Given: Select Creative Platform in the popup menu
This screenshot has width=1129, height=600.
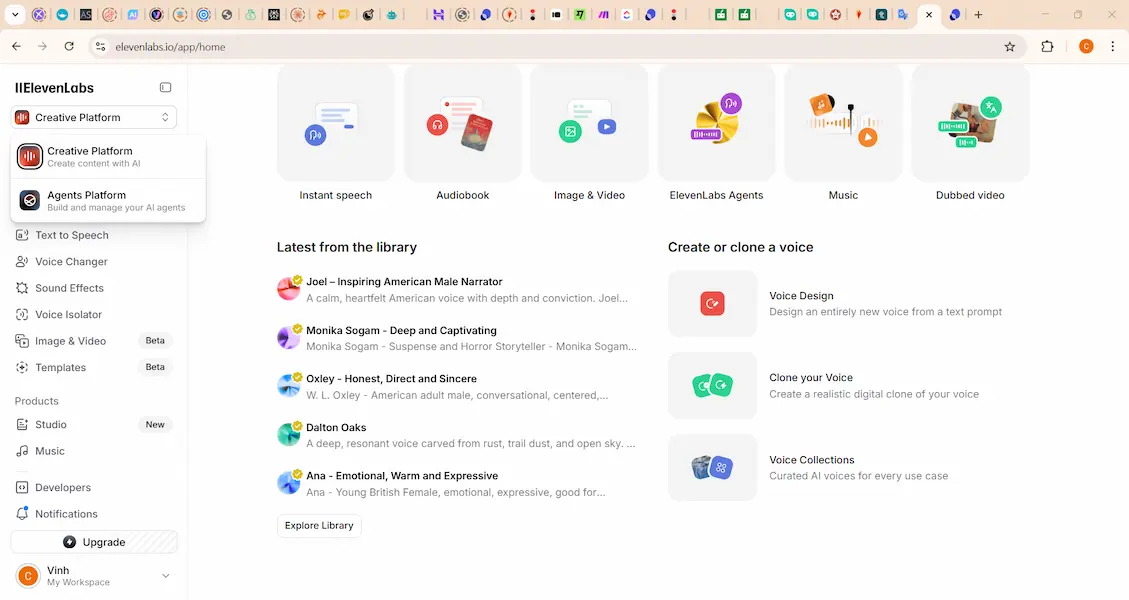Looking at the screenshot, I should coord(108,157).
